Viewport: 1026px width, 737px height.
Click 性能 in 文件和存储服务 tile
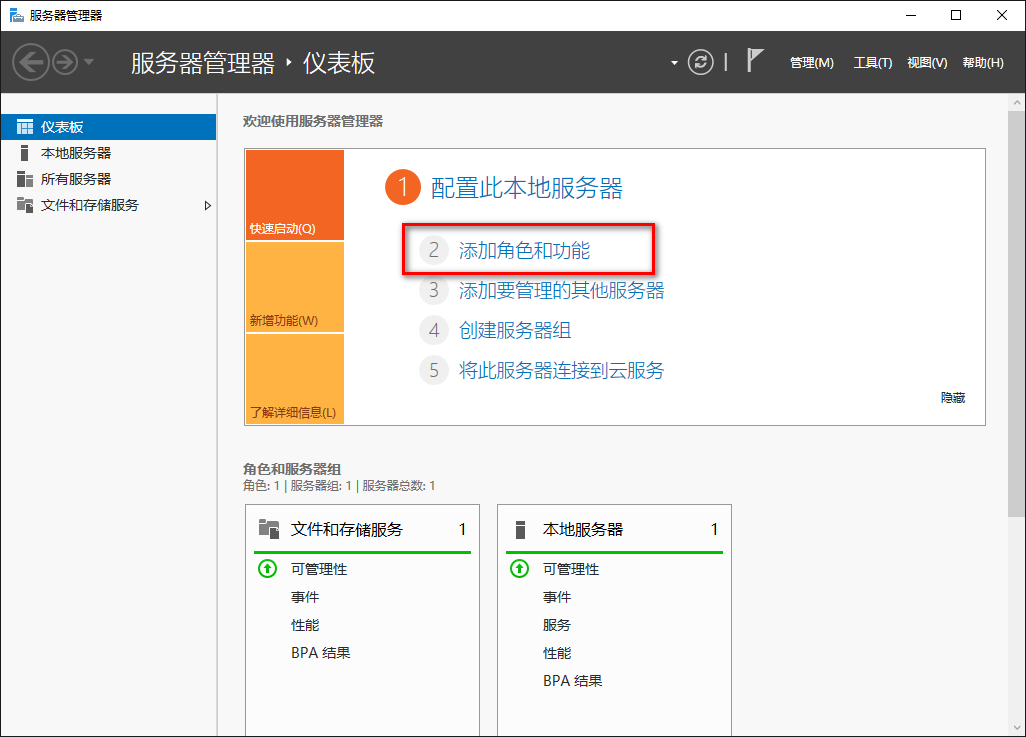pyautogui.click(x=305, y=625)
